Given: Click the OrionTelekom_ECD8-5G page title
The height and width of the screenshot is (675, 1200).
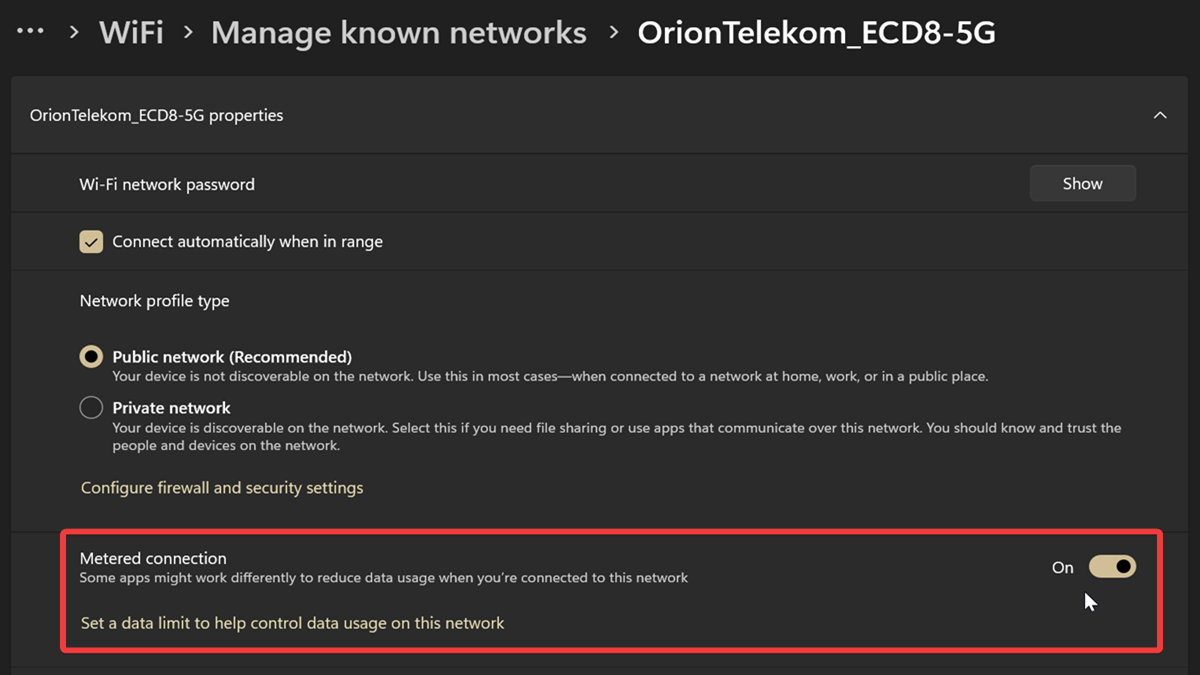Looking at the screenshot, I should (816, 33).
